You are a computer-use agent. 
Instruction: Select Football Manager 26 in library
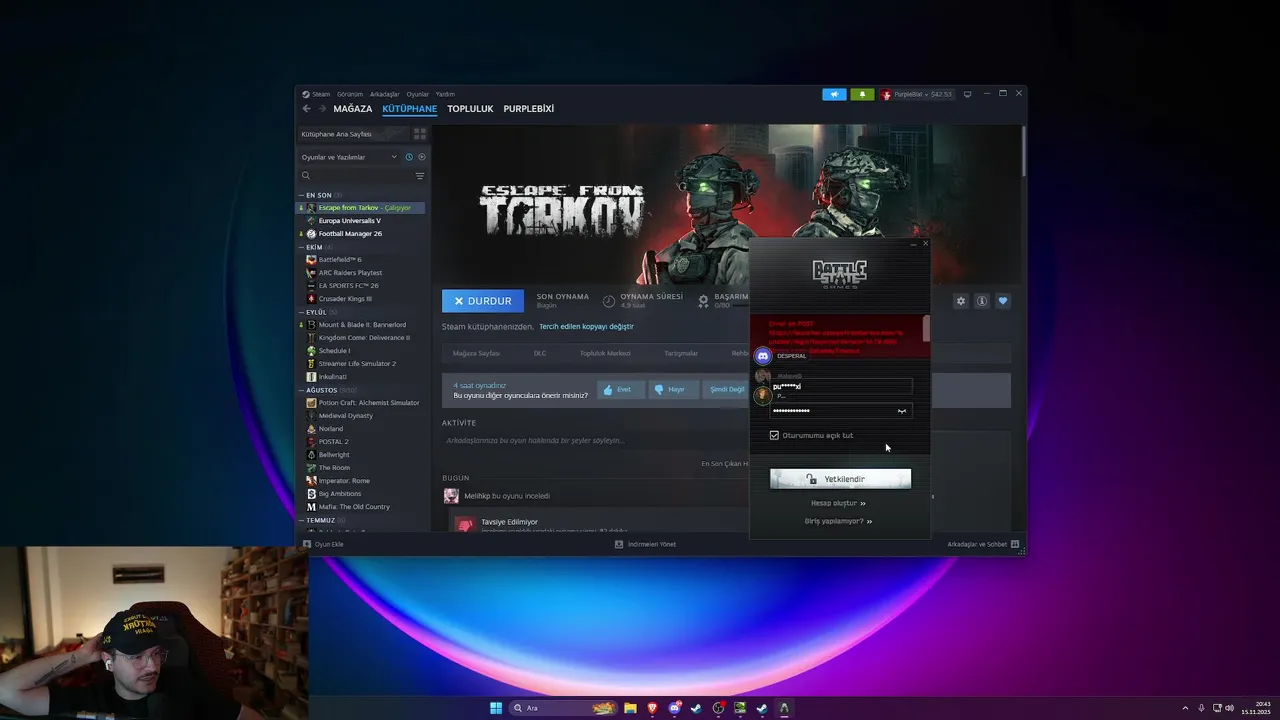pyautogui.click(x=362, y=234)
